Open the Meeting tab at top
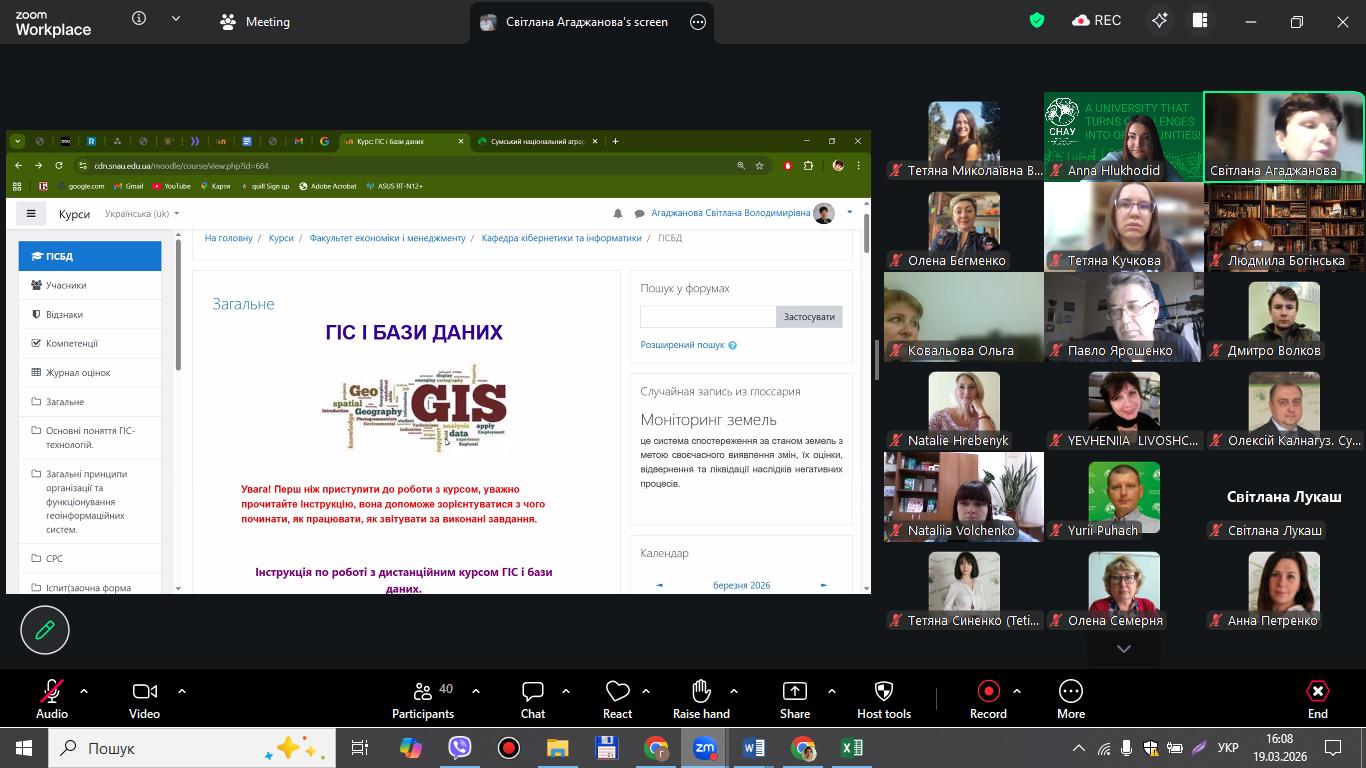The image size is (1366, 768). [255, 22]
